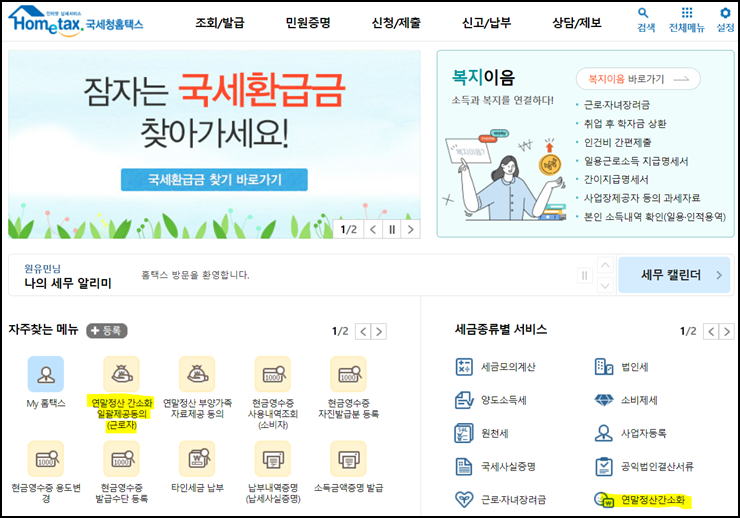Viewport: 740px width, 518px height.
Task: Open the 취업 후 학자금 상환 link
Action: [625, 124]
